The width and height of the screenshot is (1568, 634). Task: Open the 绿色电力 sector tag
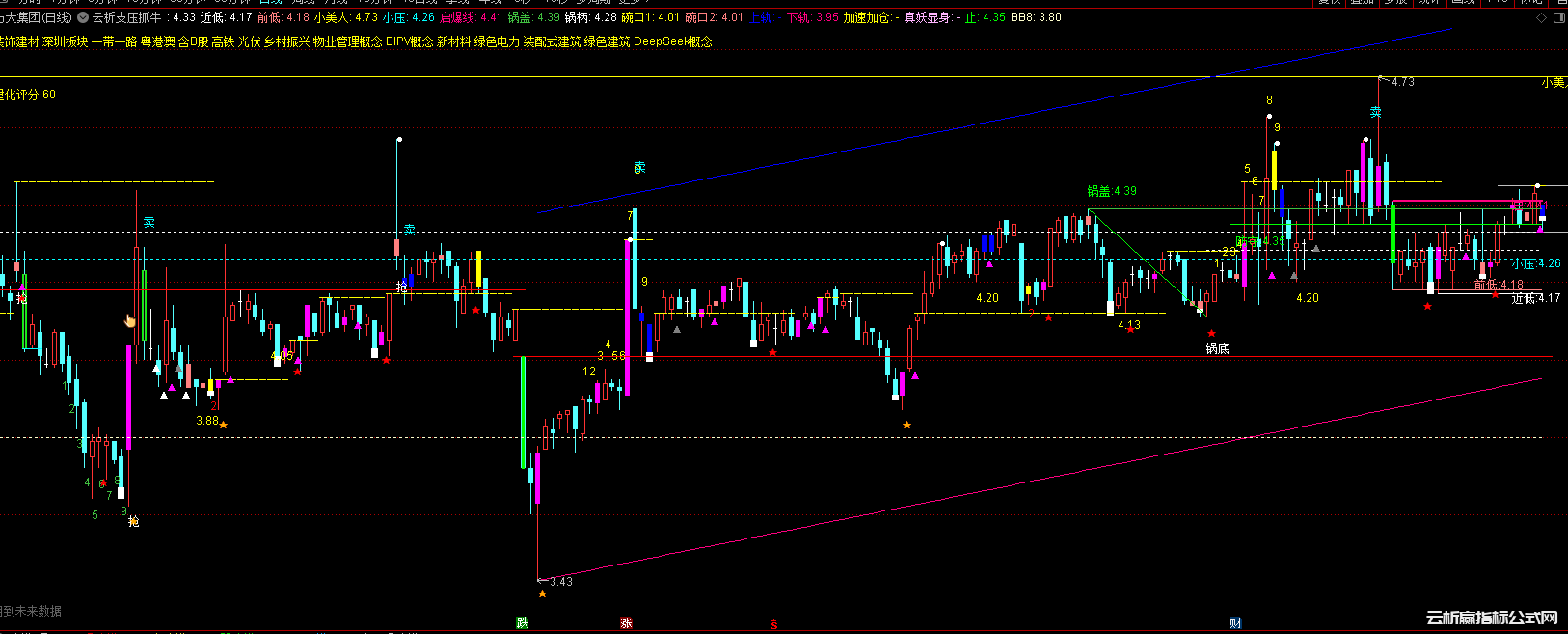497,41
